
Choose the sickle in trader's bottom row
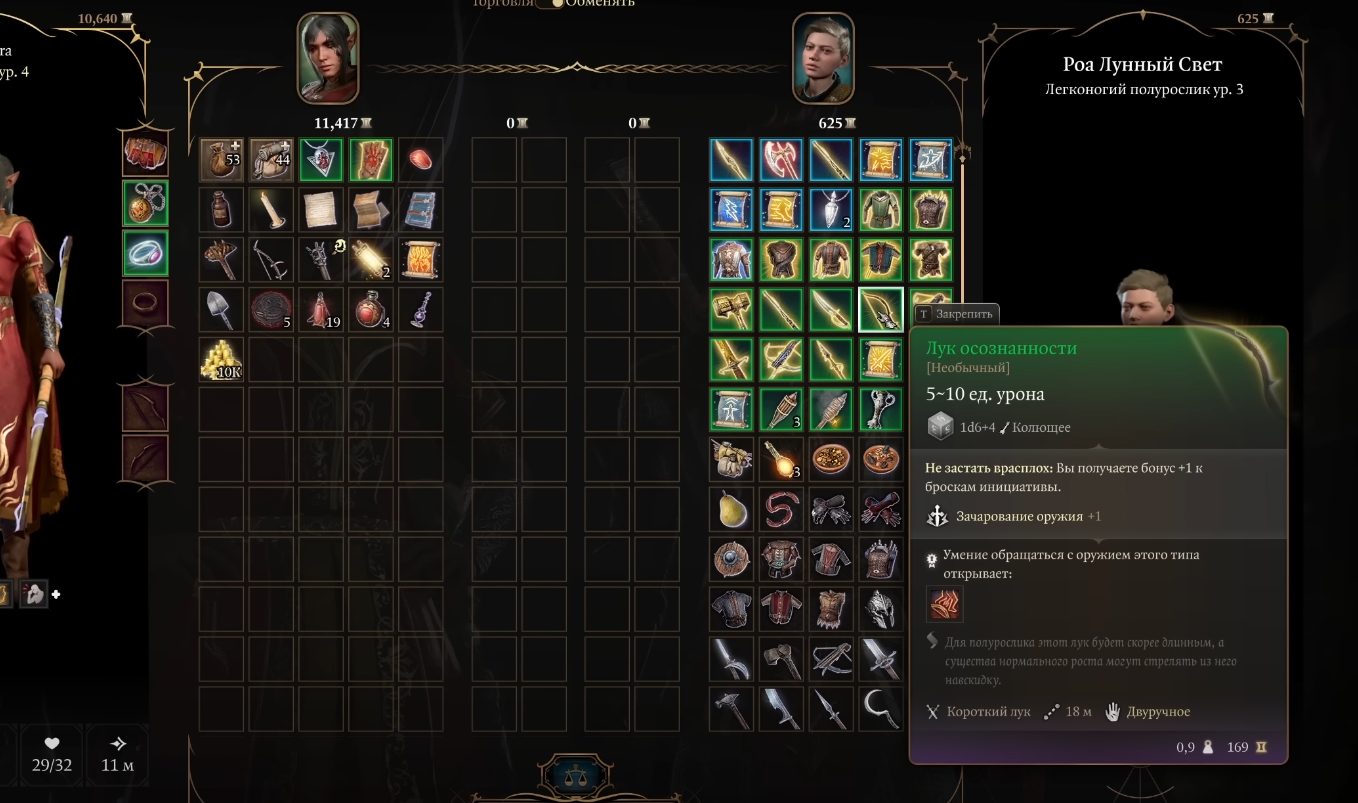click(x=881, y=710)
